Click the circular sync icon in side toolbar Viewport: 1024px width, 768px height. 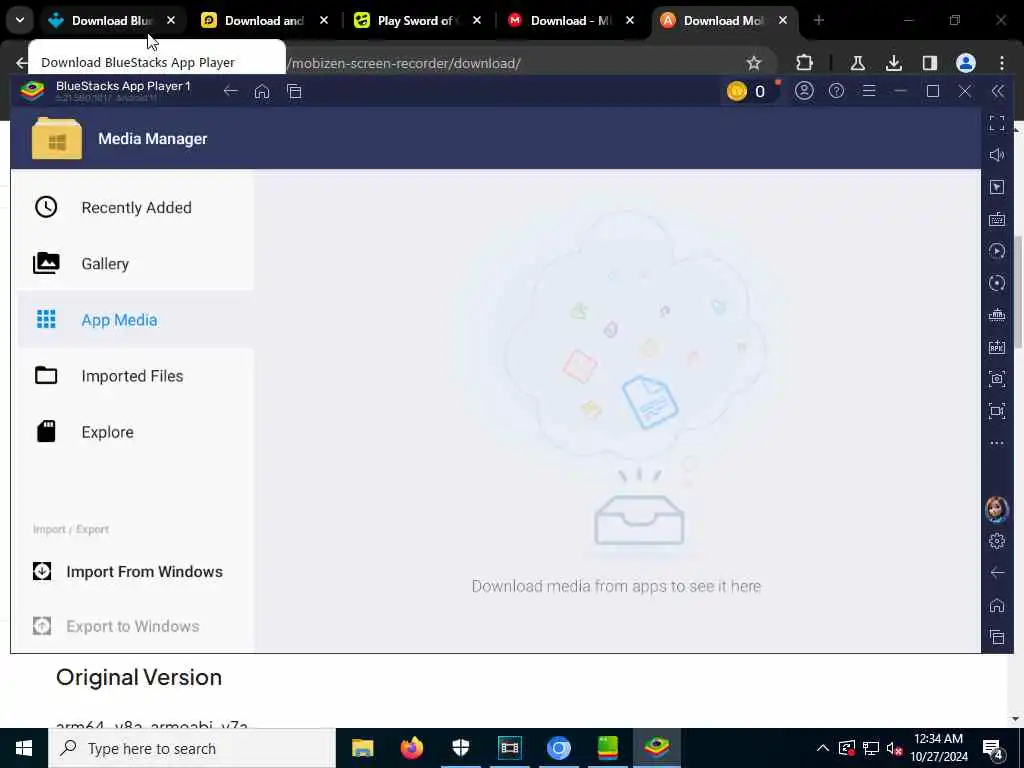997,283
